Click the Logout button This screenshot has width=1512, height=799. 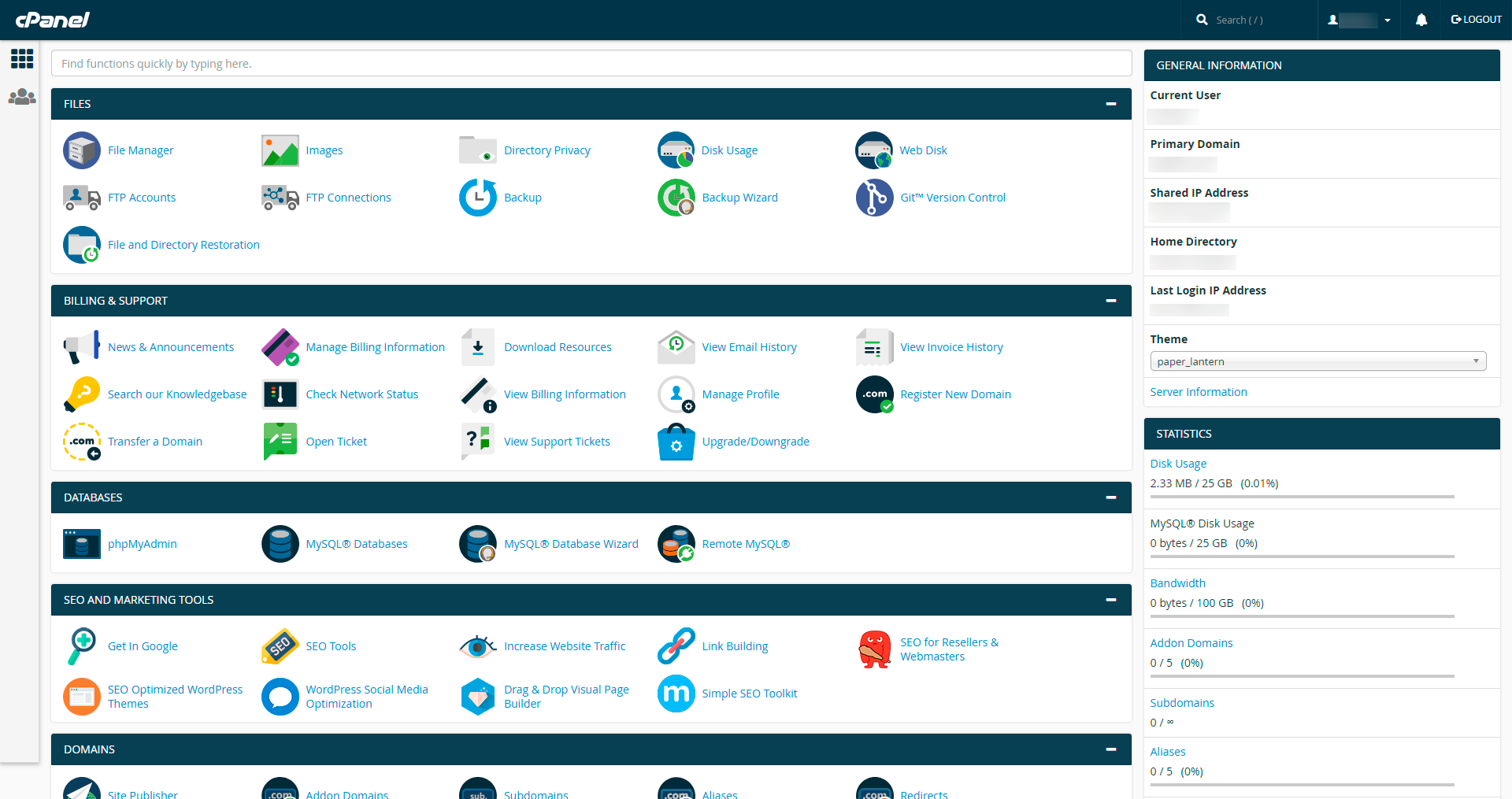pyautogui.click(x=1477, y=20)
